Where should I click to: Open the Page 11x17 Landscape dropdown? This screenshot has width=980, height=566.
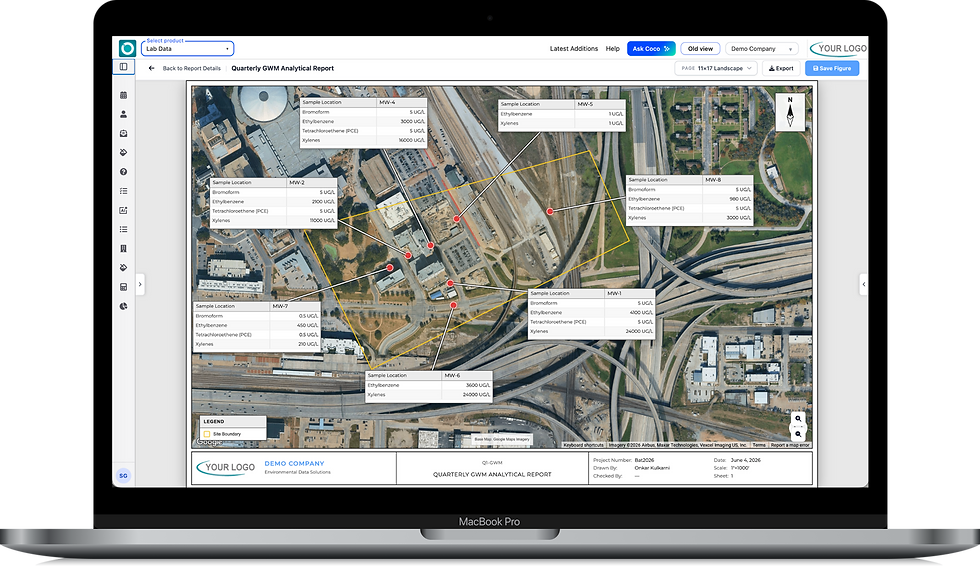pyautogui.click(x=716, y=68)
